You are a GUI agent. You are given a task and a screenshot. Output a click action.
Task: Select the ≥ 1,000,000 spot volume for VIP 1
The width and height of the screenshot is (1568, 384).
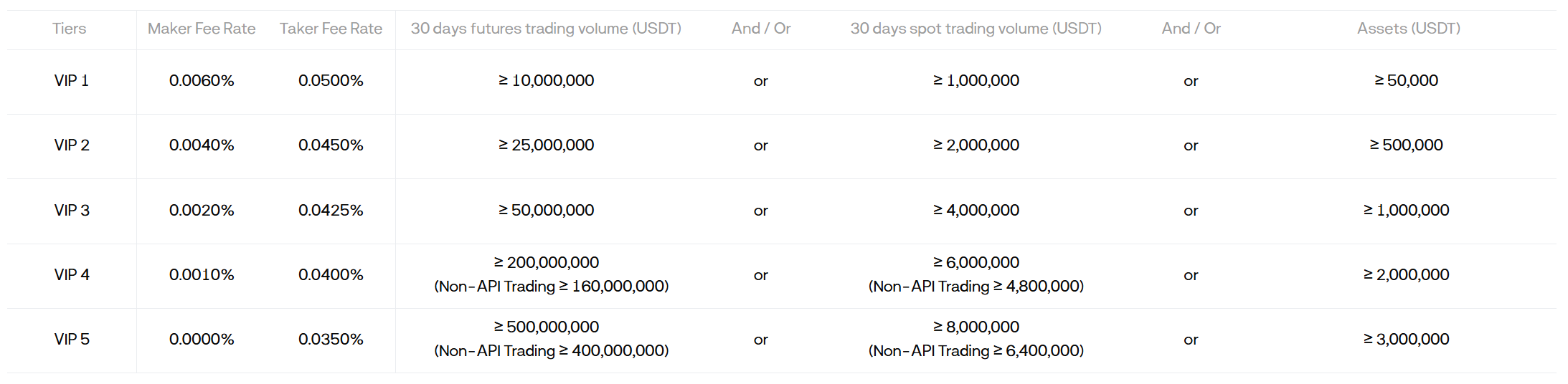(x=976, y=81)
